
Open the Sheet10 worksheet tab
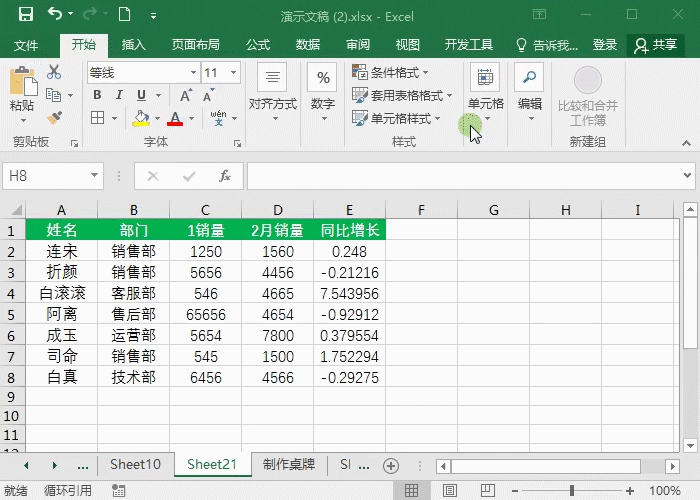click(135, 465)
